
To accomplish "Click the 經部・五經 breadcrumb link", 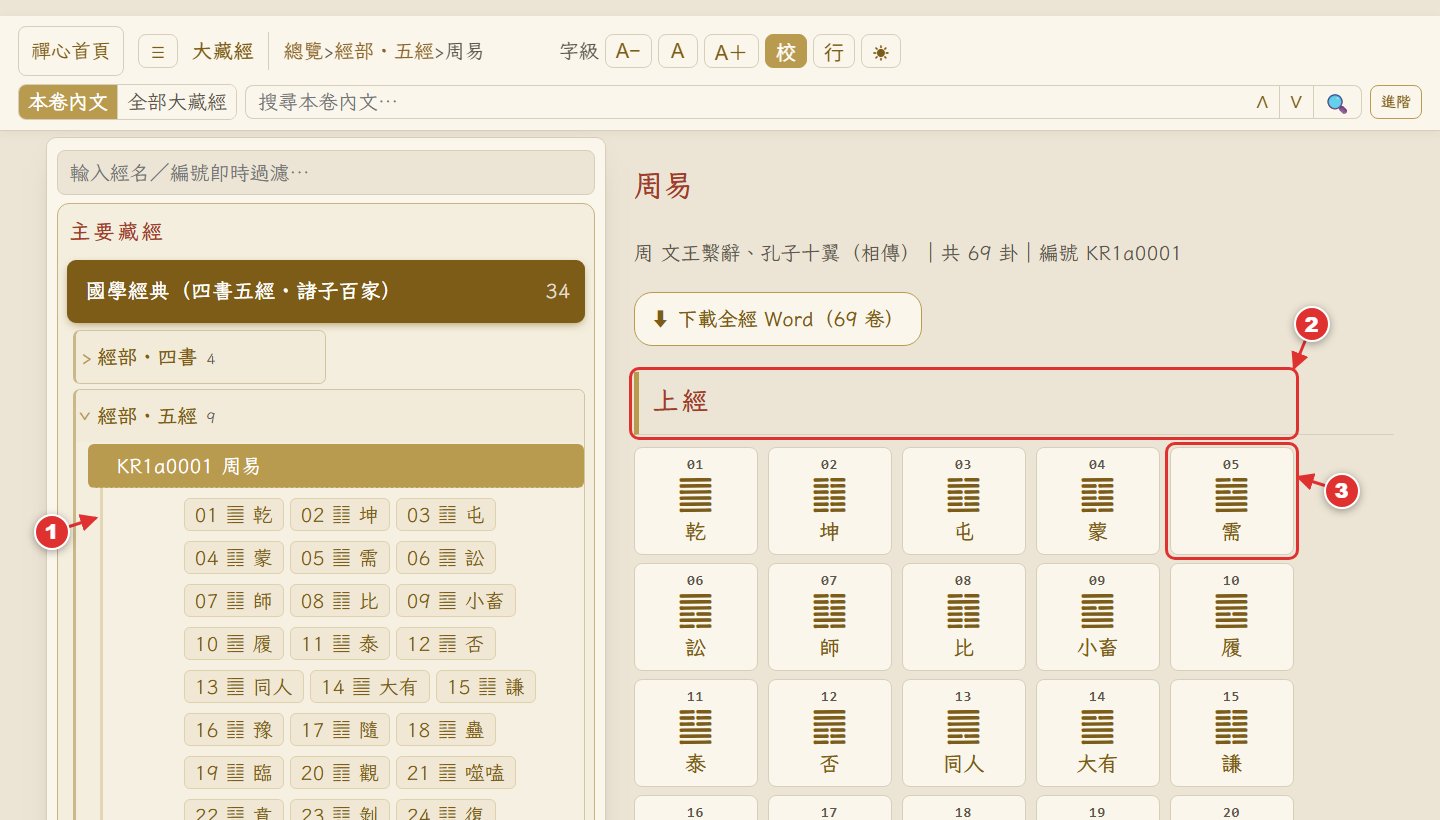I will click(384, 51).
